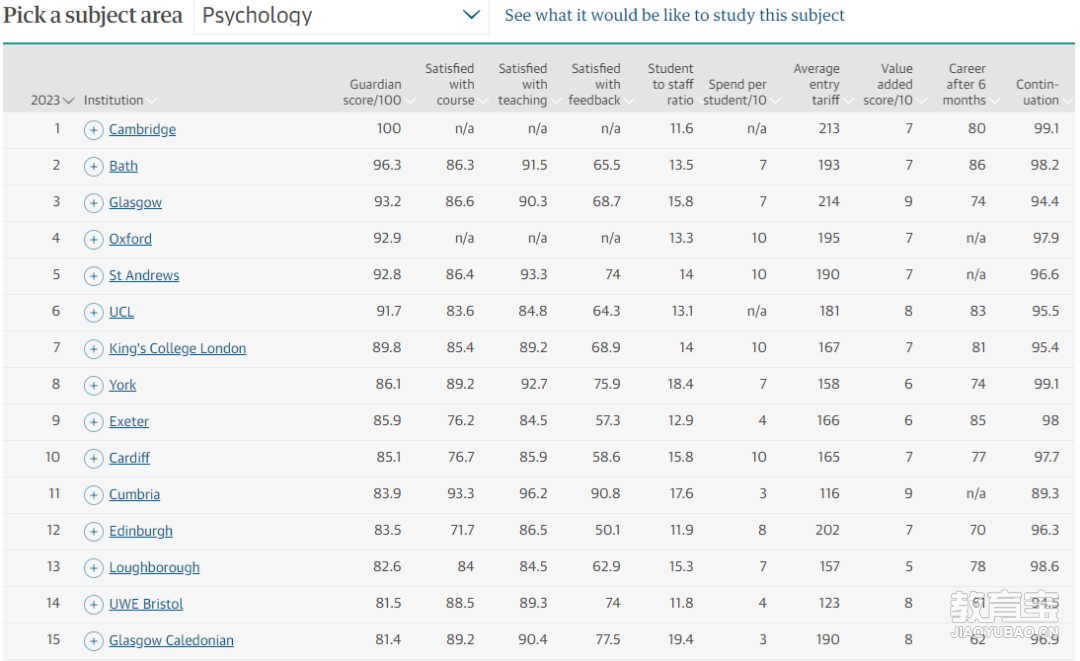This screenshot has height=661, width=1080.
Task: Sort by Guardian score/100 column
Action: point(379,92)
